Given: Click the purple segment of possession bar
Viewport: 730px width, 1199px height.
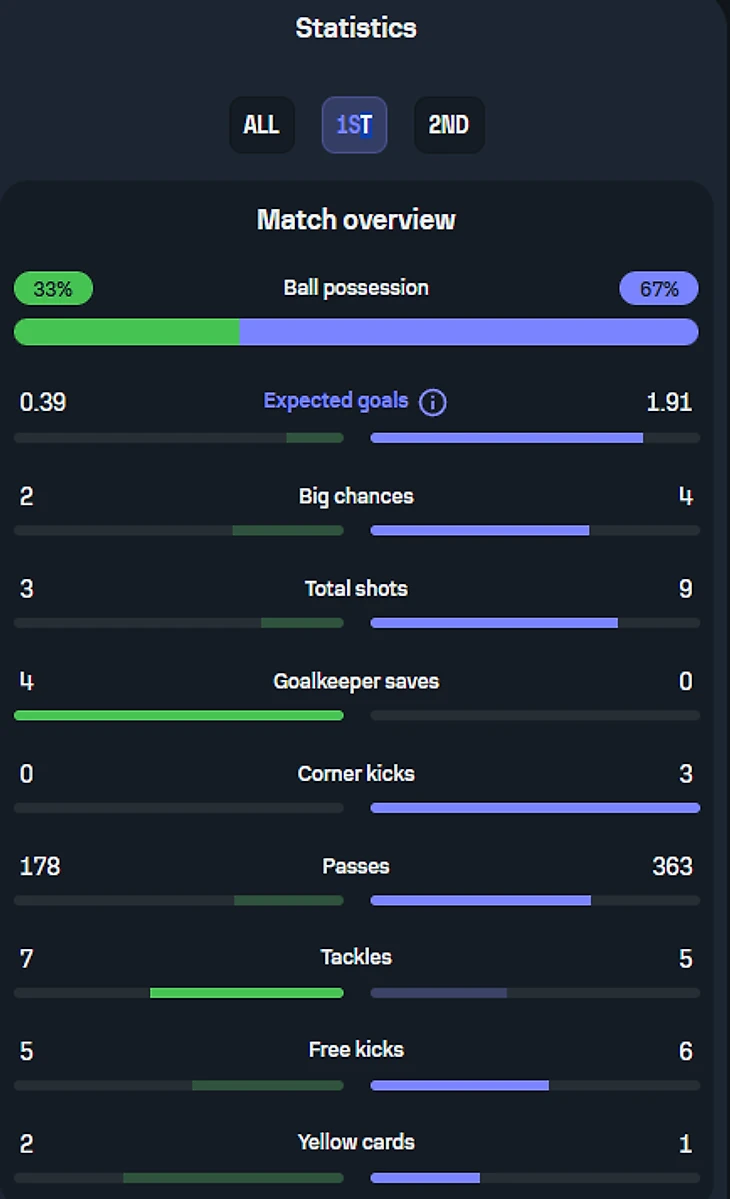Looking at the screenshot, I should tap(468, 332).
